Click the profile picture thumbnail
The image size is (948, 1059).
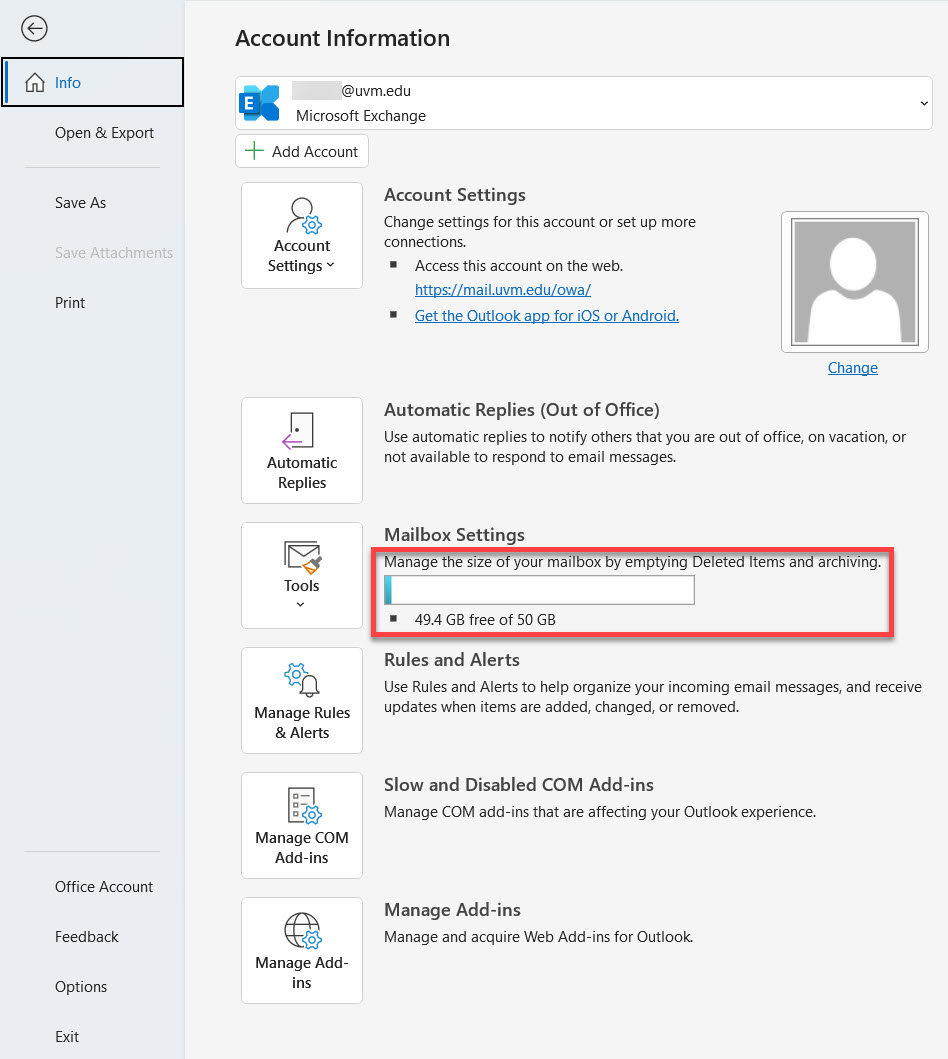(854, 281)
